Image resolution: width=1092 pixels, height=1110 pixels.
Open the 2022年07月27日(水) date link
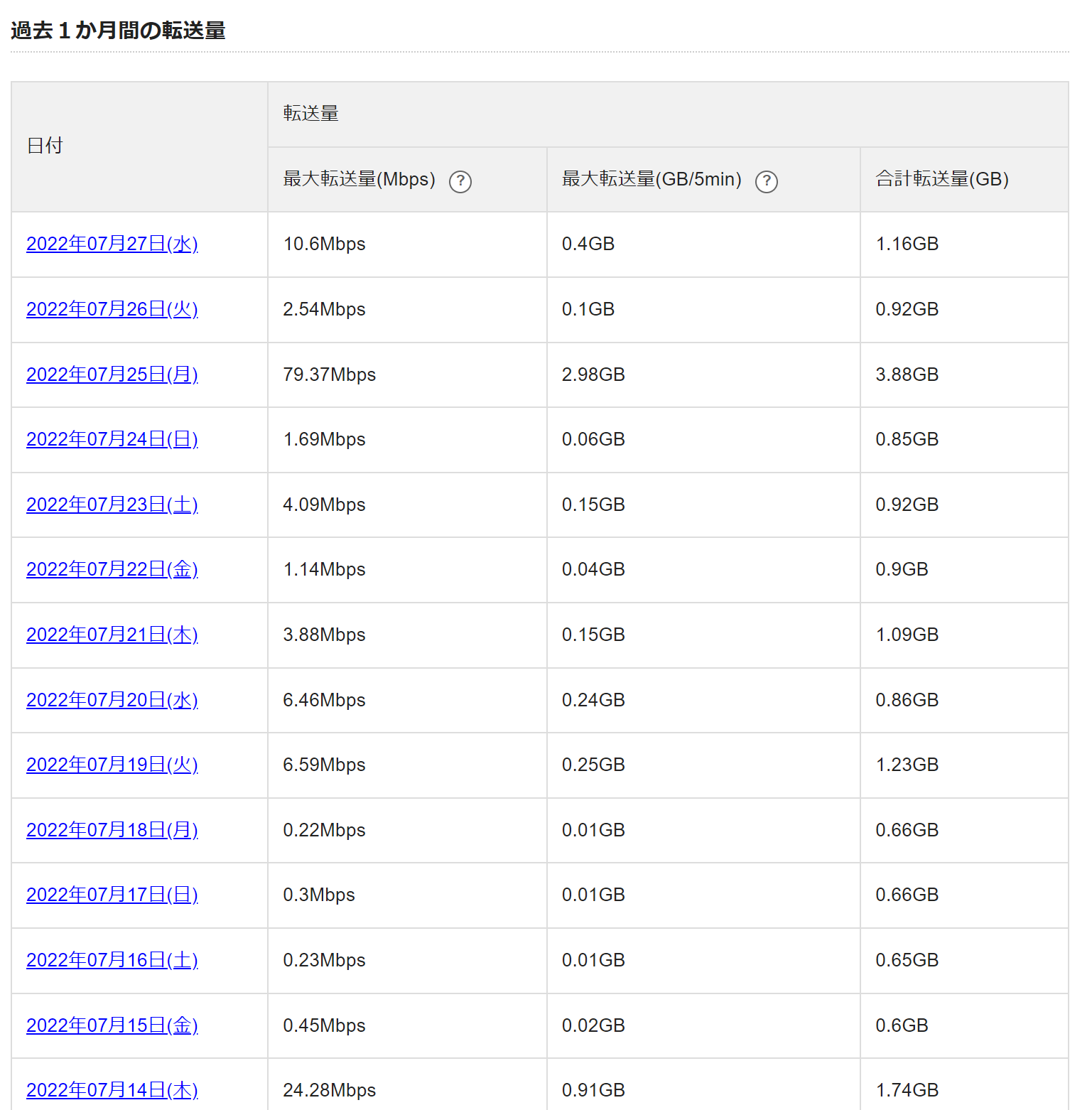[112, 244]
